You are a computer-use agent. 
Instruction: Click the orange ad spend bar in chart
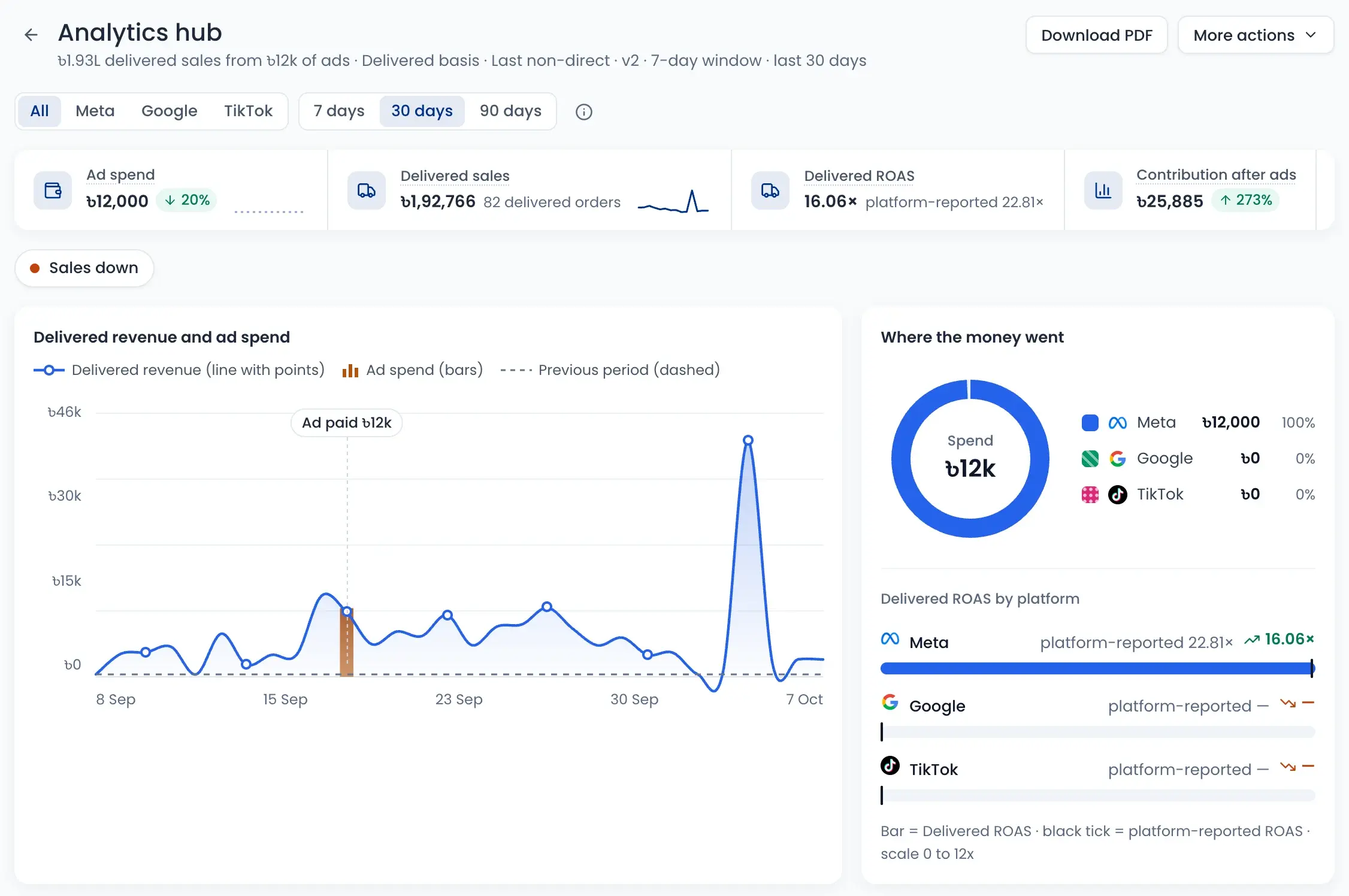click(347, 642)
